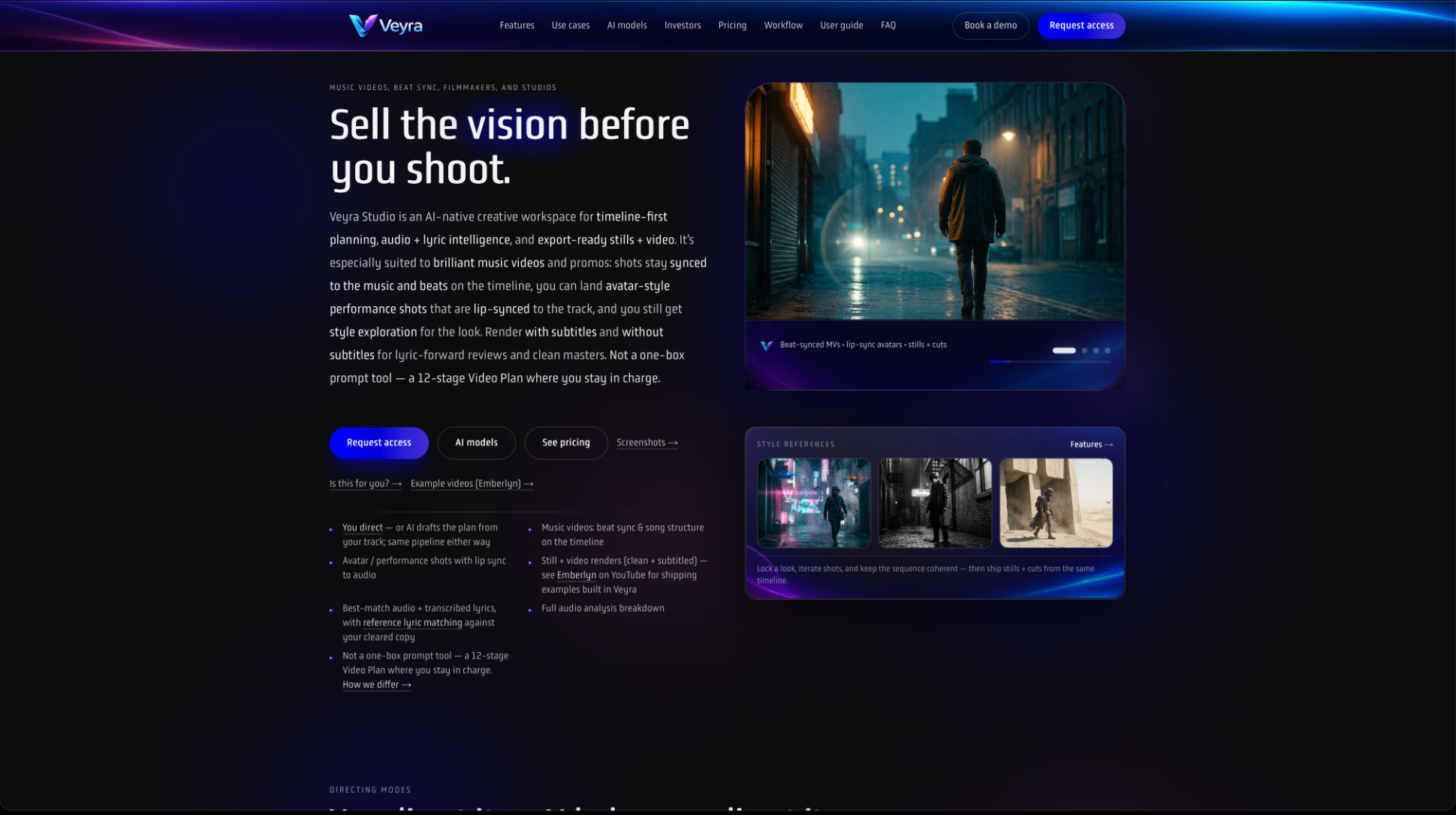This screenshot has height=815, width=1456.
Task: Click the 'Sell the vision before you shoot.' heading
Action: pyautogui.click(x=510, y=147)
